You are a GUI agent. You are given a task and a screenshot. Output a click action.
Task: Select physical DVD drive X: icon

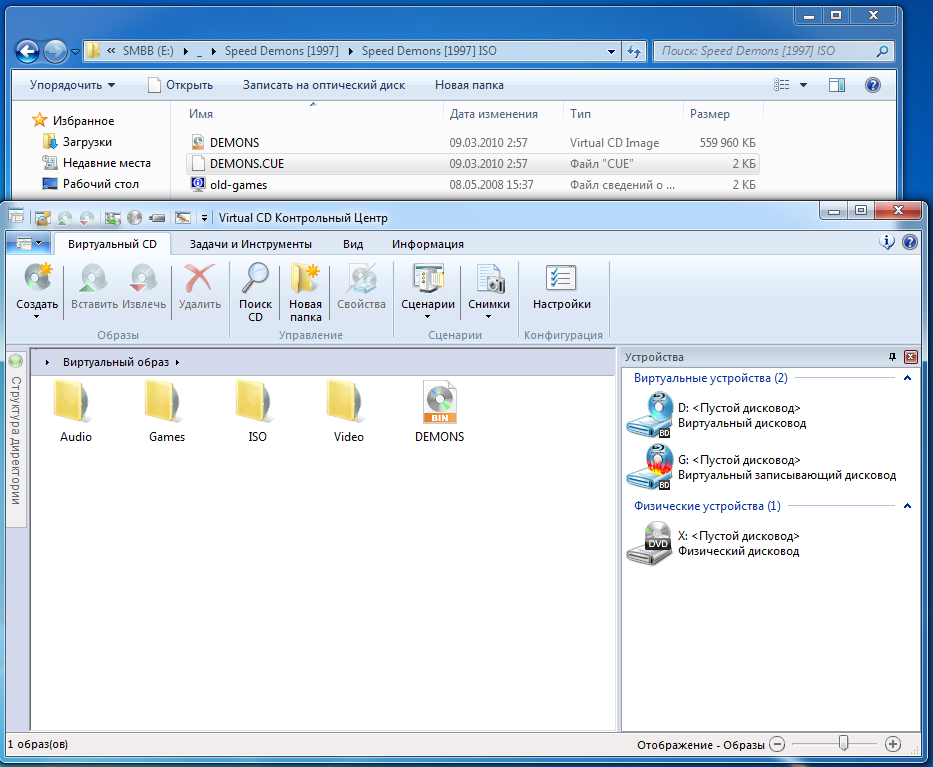[x=650, y=543]
